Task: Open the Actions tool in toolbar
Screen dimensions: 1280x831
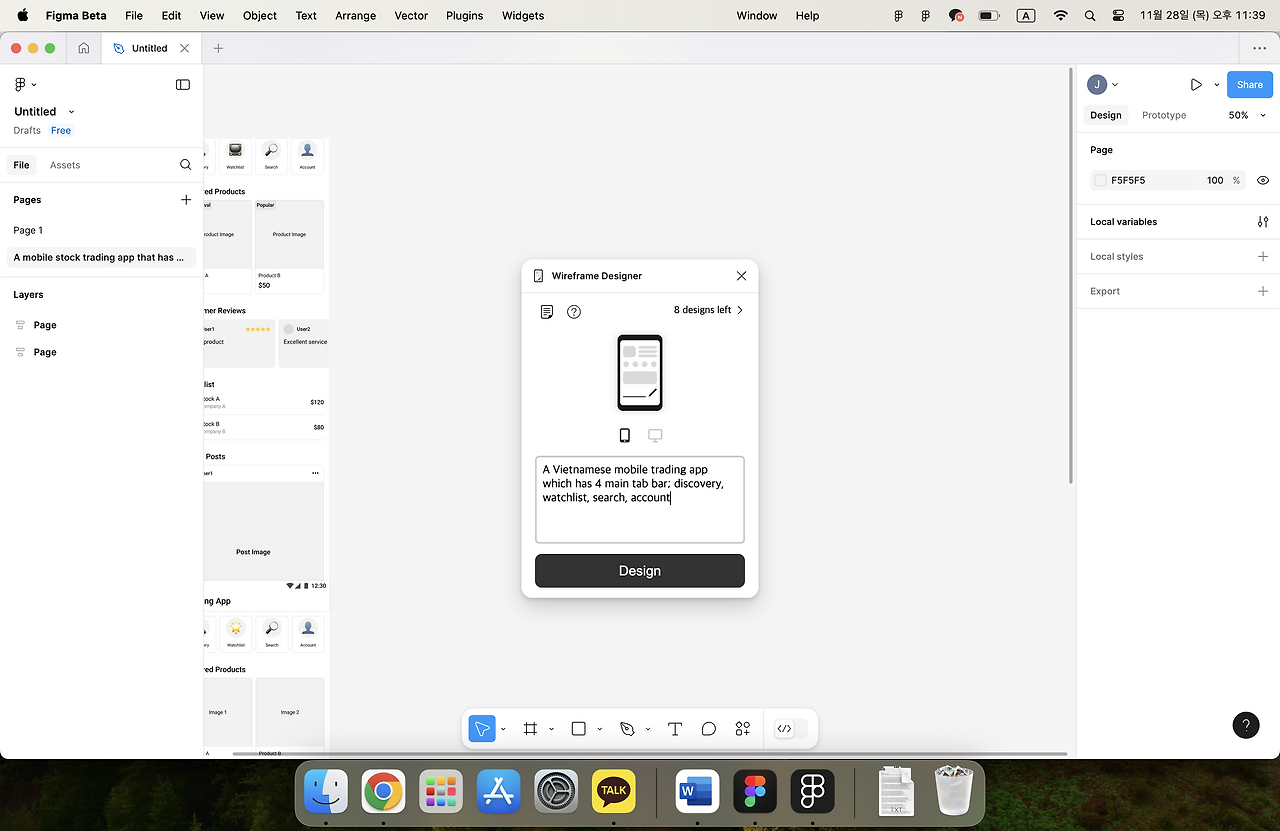Action: coord(743,729)
